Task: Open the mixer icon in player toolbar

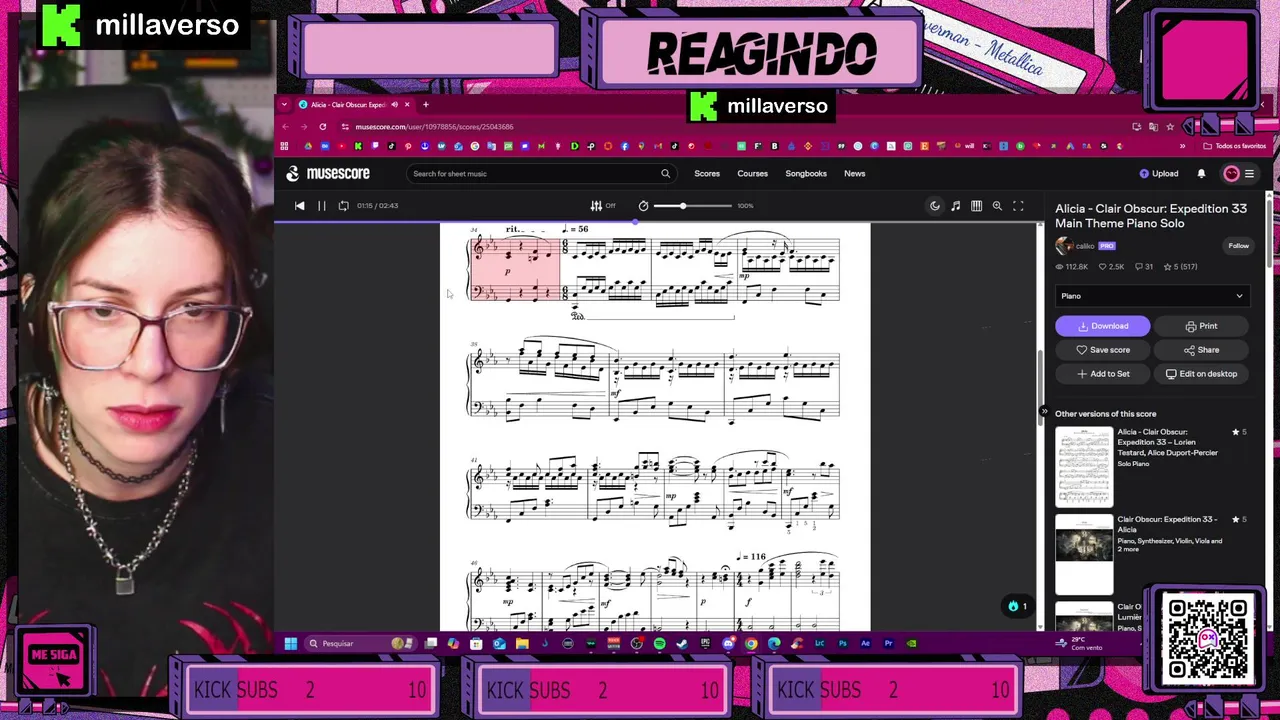Action: point(596,205)
